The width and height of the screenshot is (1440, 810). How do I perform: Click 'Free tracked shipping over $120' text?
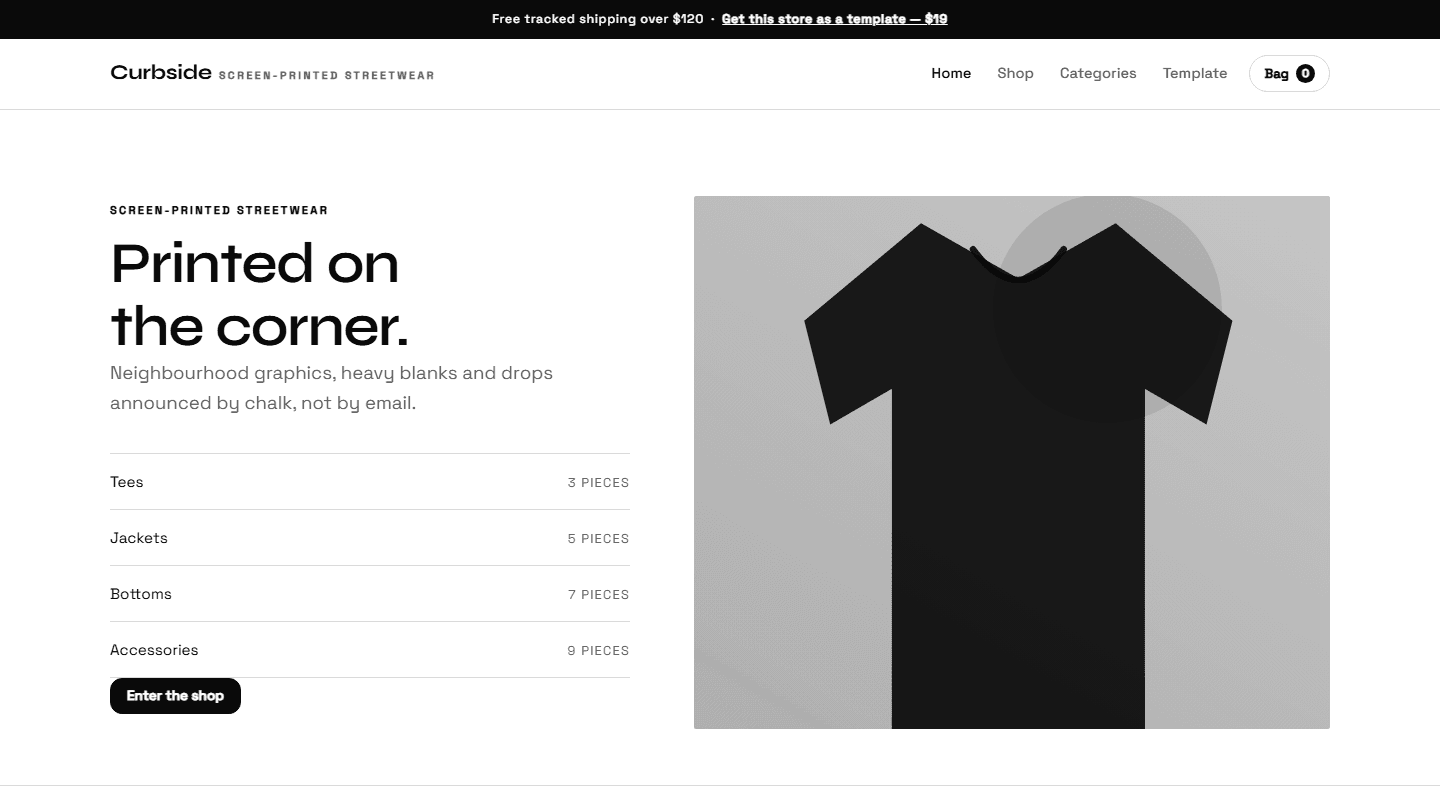[598, 19]
